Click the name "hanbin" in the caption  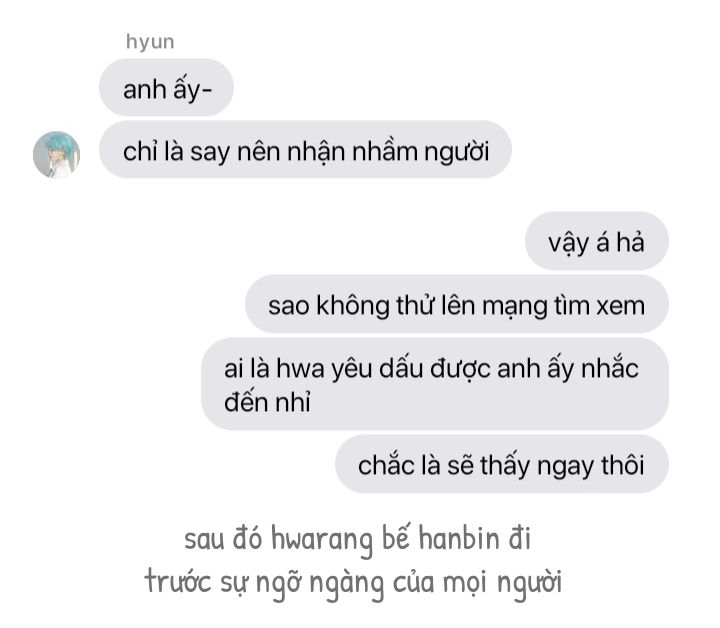click(459, 538)
